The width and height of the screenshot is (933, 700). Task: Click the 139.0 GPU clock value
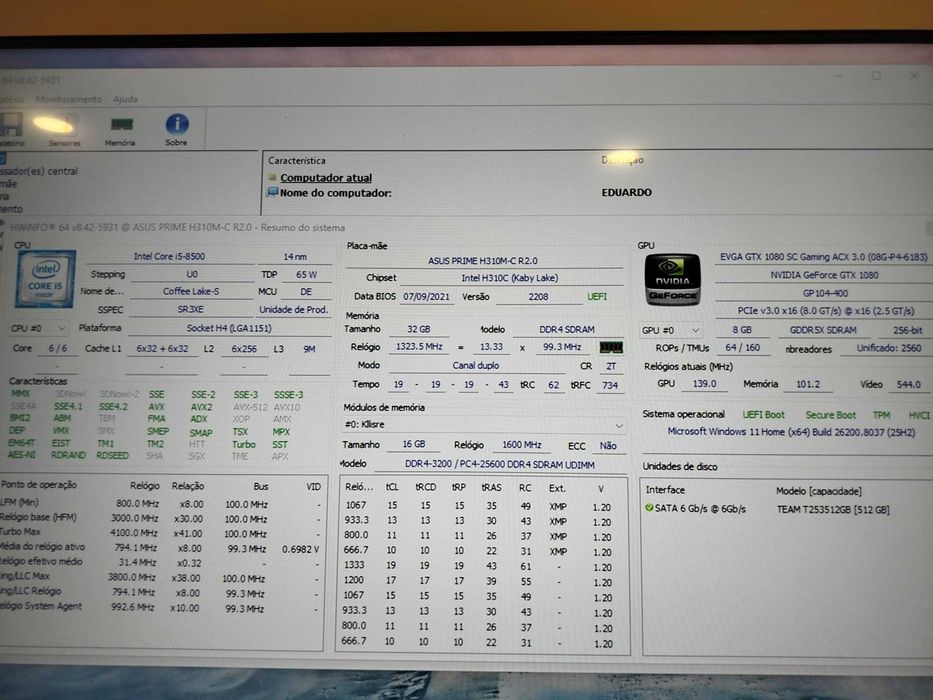[704, 384]
